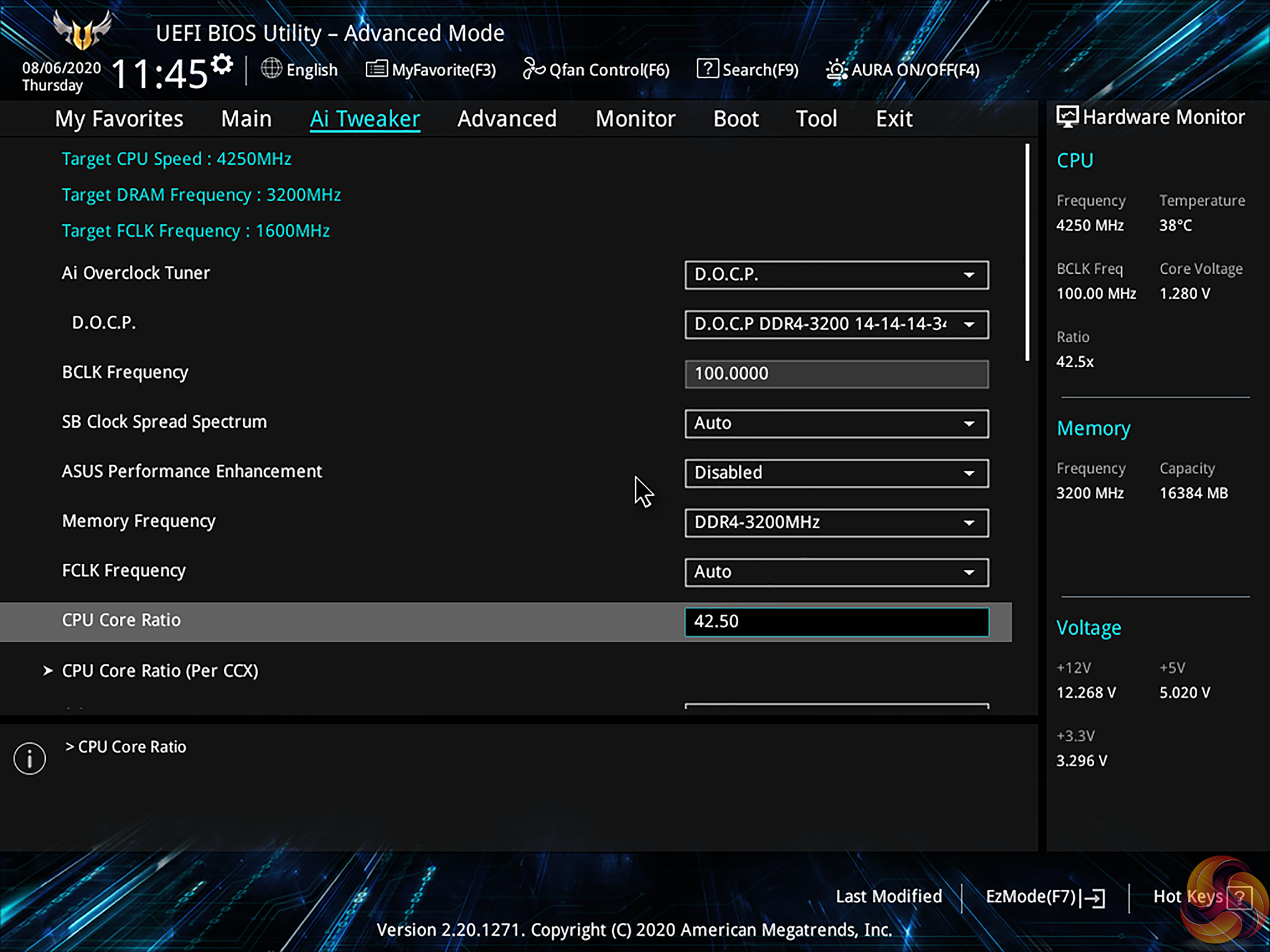The width and height of the screenshot is (1270, 952).
Task: Click the Hot Keys question icon
Action: click(1238, 898)
